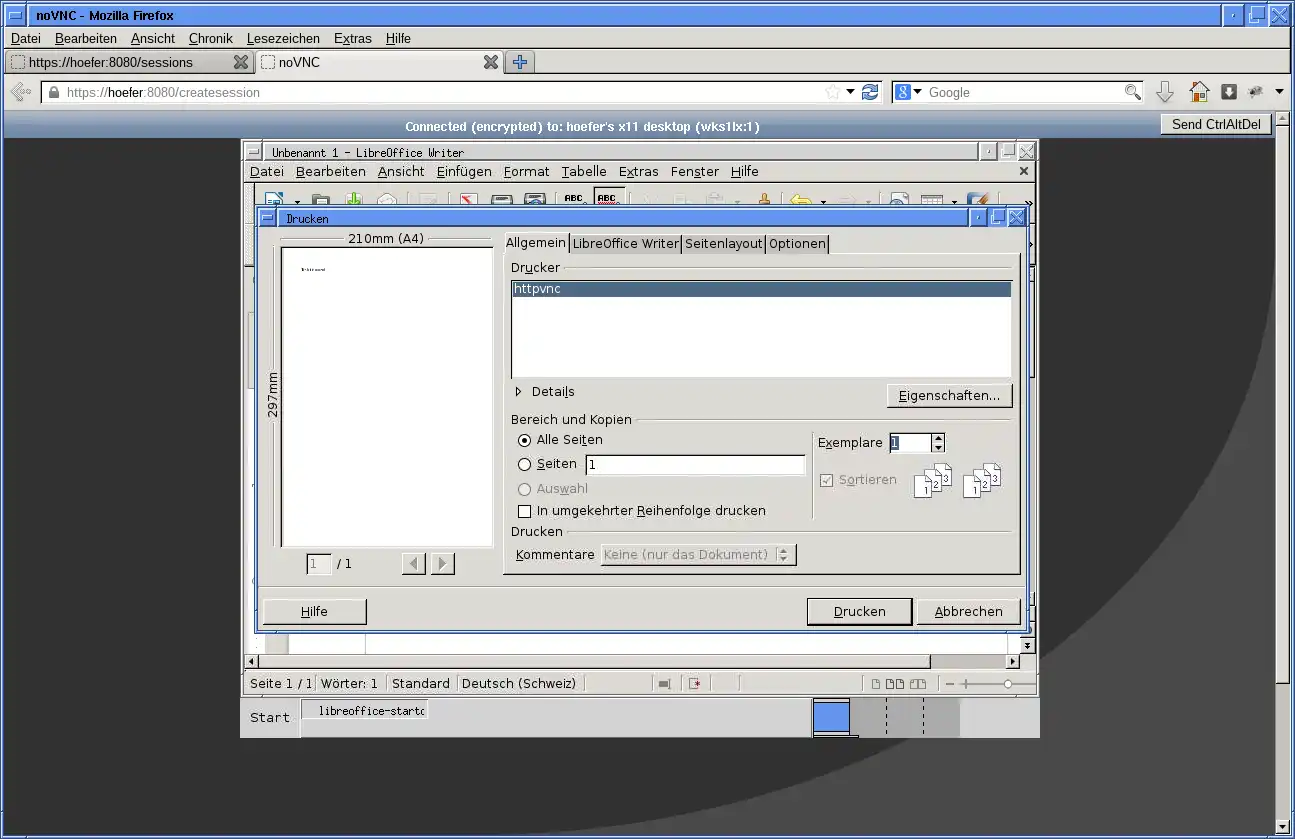Click the save icon with green arrow in Writer
1295x839 pixels.
pyautogui.click(x=353, y=200)
